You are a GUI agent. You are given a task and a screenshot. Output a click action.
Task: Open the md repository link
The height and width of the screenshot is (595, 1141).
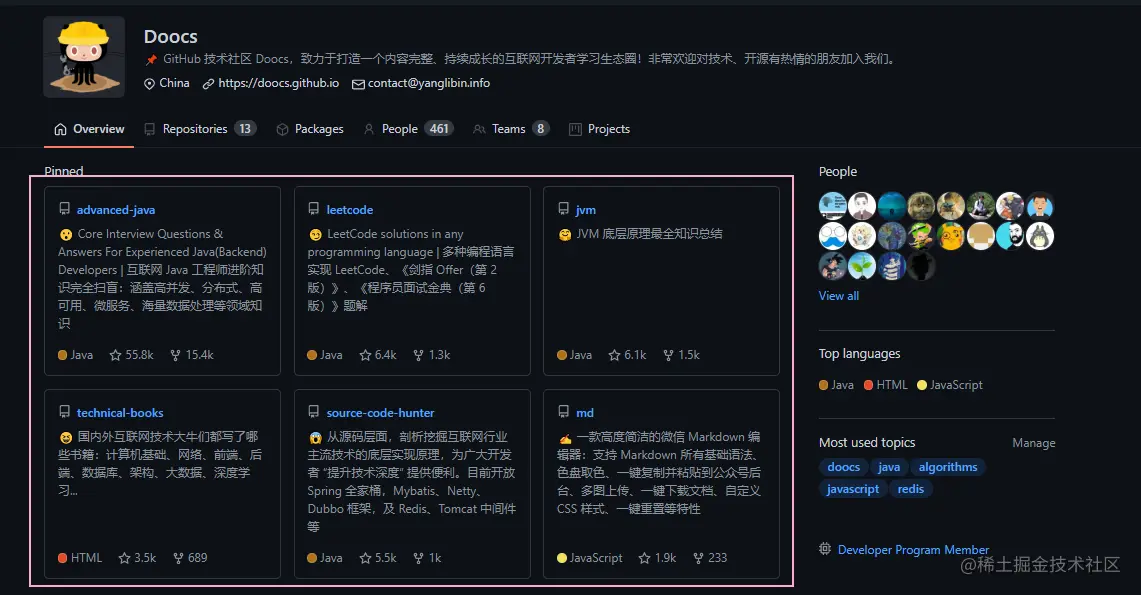pos(585,412)
